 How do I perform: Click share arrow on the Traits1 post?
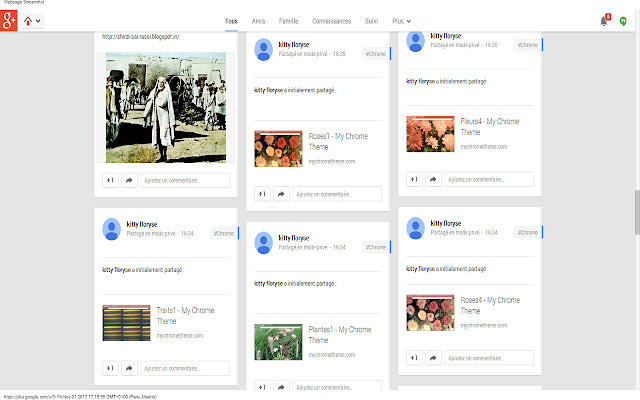coord(128,369)
